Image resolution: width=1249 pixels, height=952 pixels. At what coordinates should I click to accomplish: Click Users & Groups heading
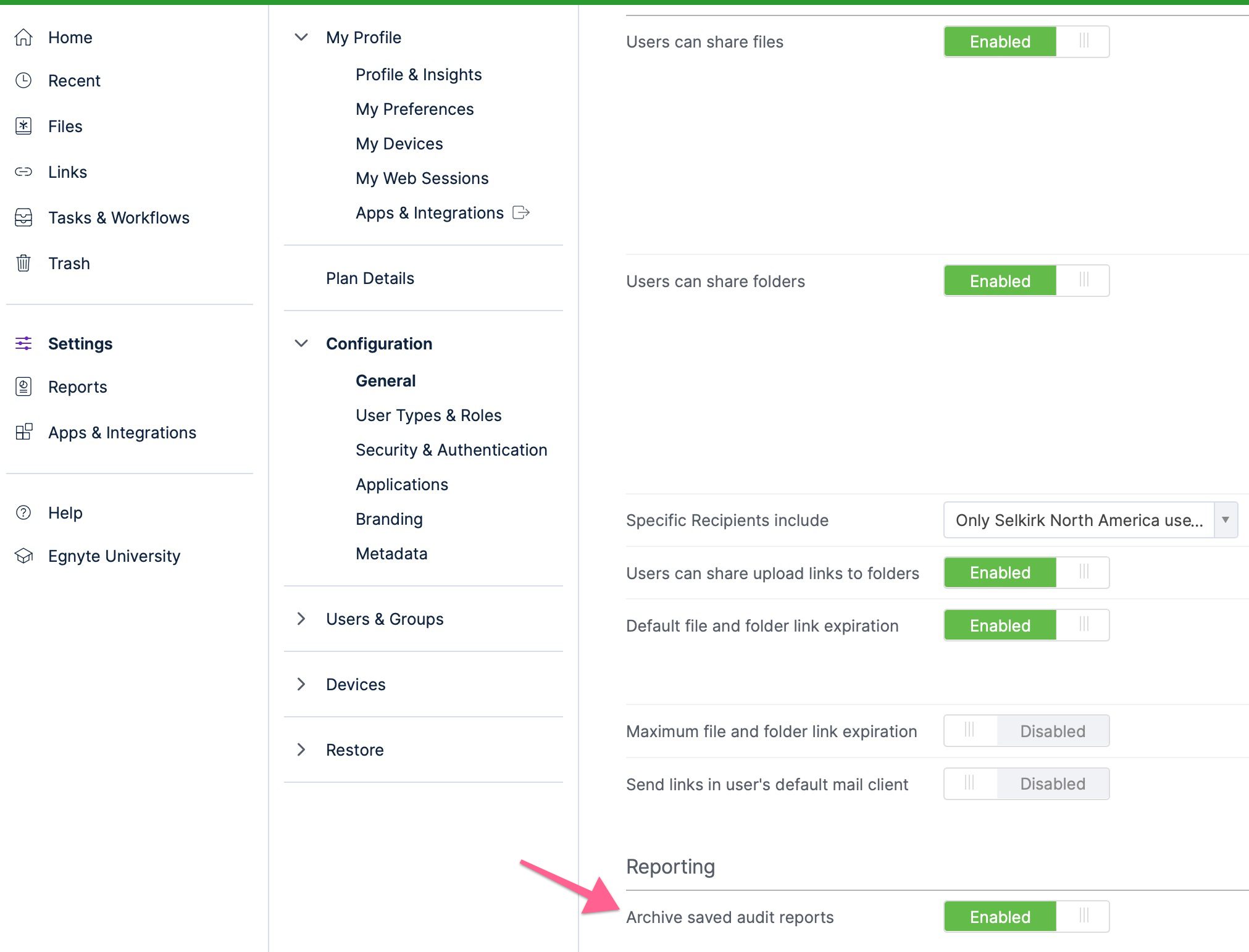[x=385, y=619]
